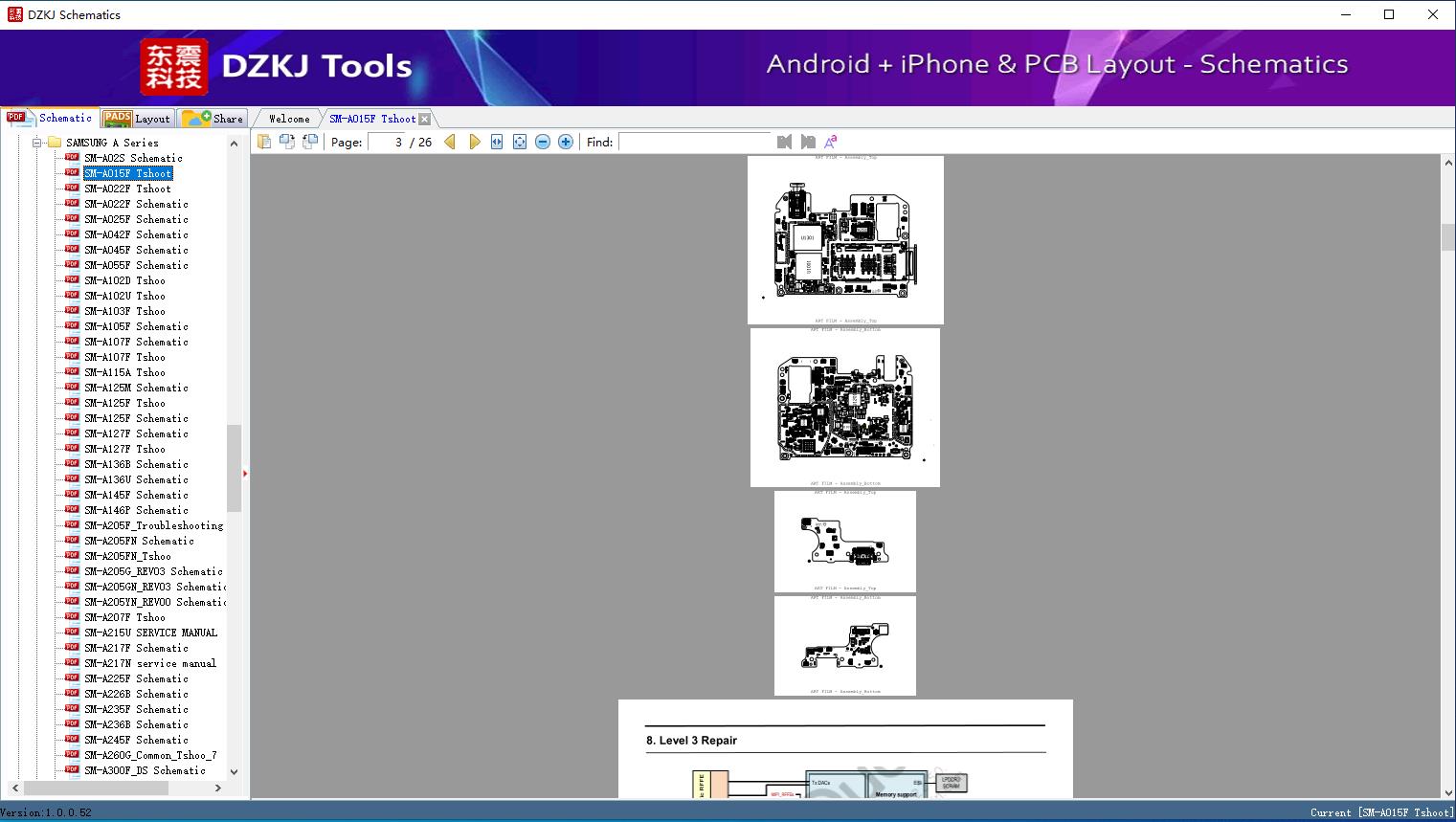Open SM-A025F Schematic in the tree
This screenshot has height=822, width=1456.
coord(136,219)
